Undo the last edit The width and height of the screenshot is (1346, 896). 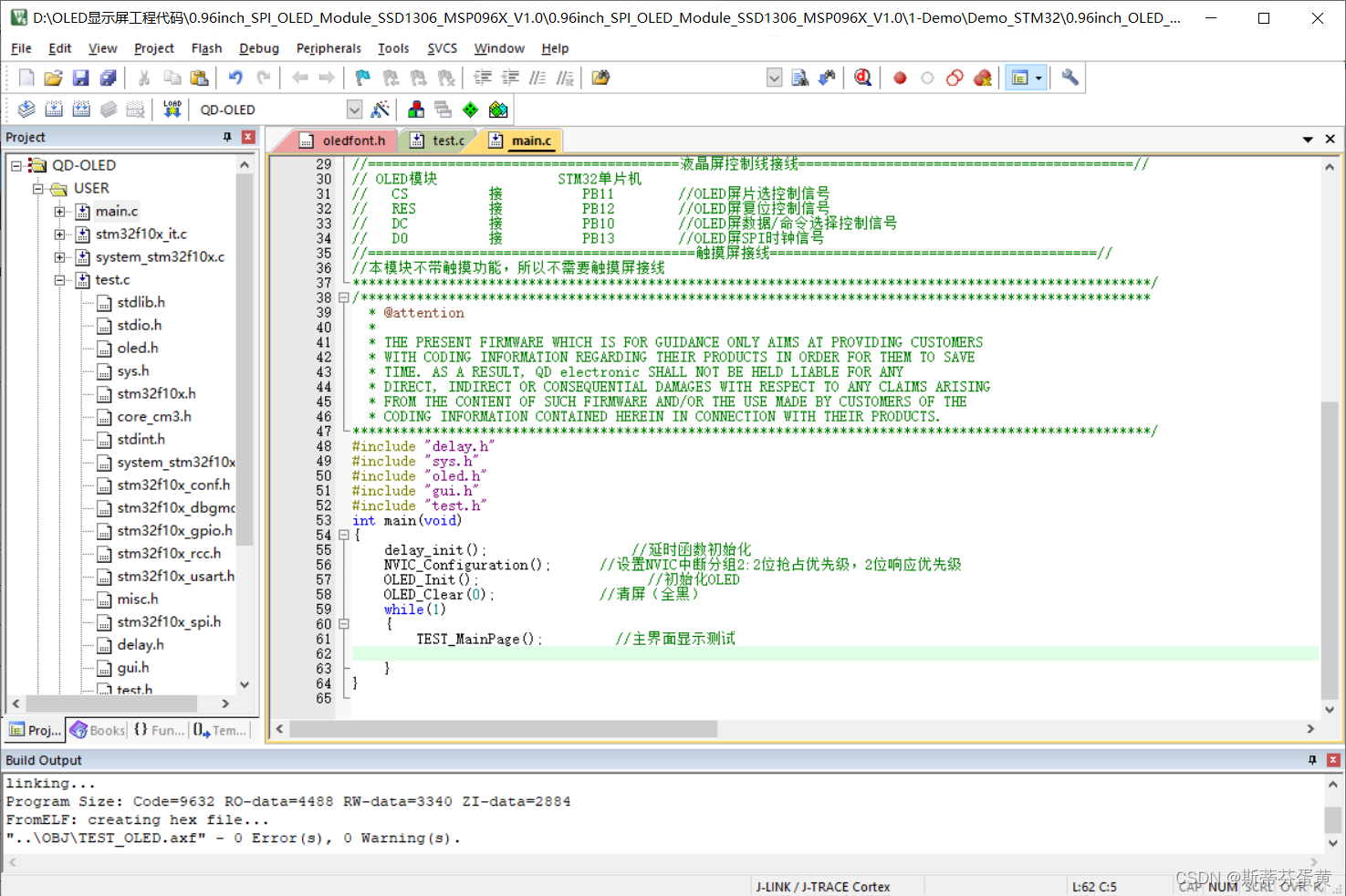tap(235, 78)
